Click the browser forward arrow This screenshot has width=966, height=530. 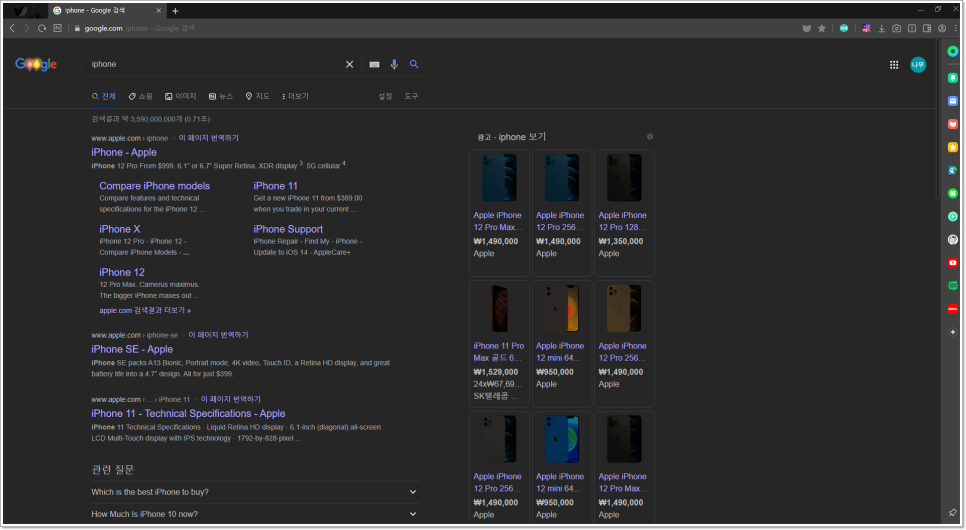pos(26,28)
